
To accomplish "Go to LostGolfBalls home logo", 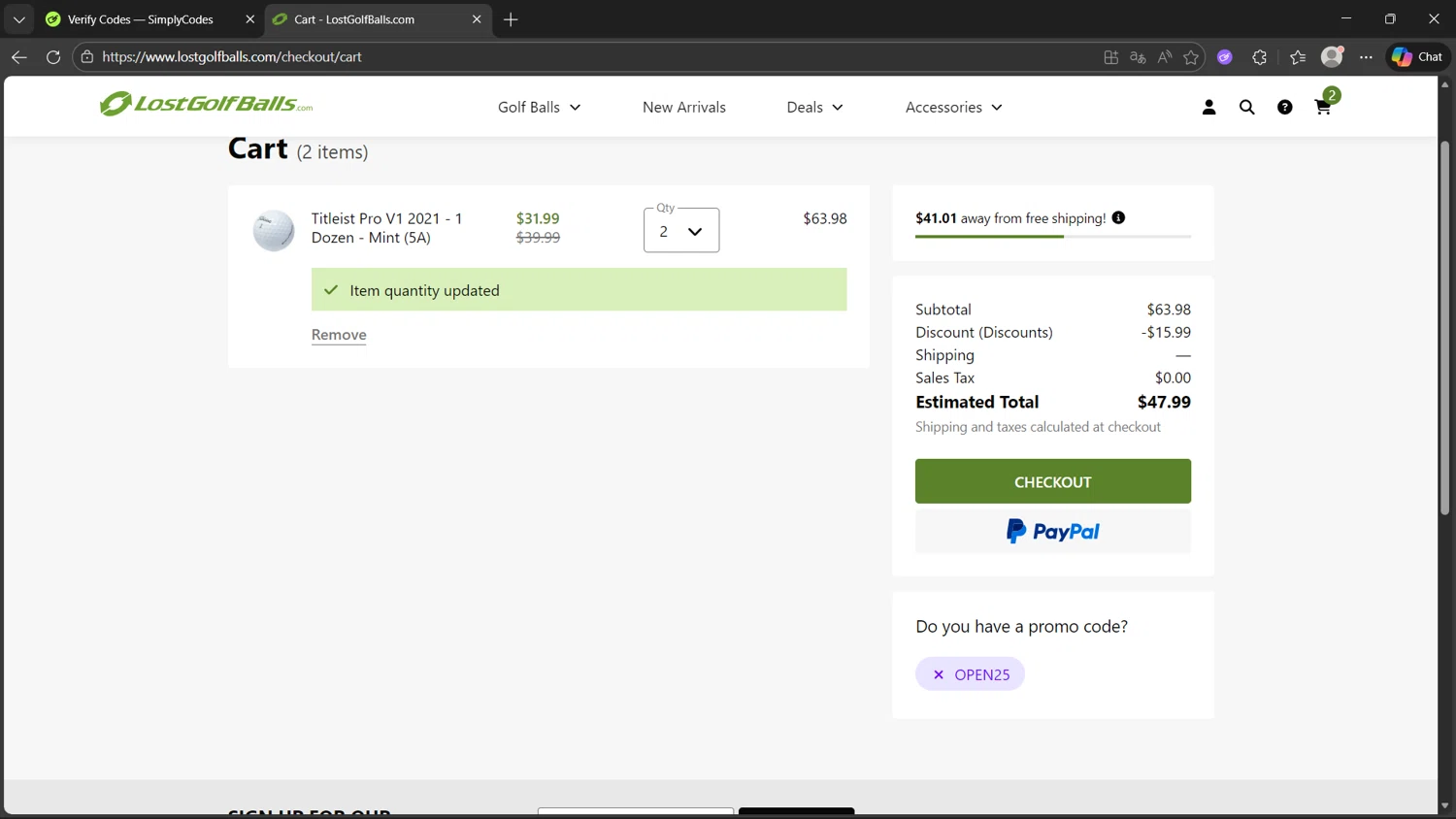I will click(206, 104).
